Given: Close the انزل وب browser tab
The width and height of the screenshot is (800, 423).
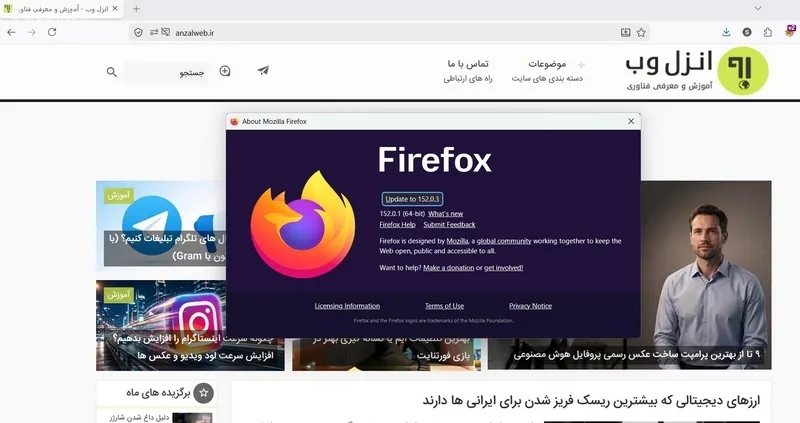Looking at the screenshot, I should (115, 9).
